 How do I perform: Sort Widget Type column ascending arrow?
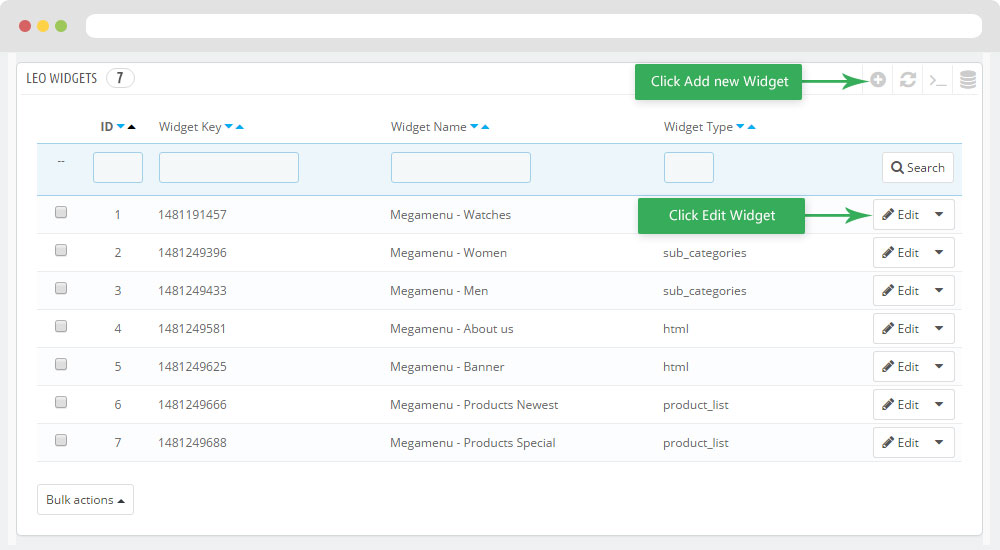751,127
